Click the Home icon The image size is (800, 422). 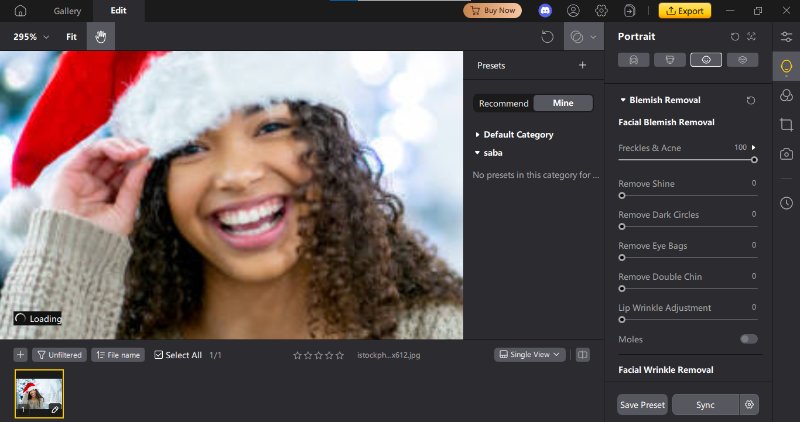[20, 11]
